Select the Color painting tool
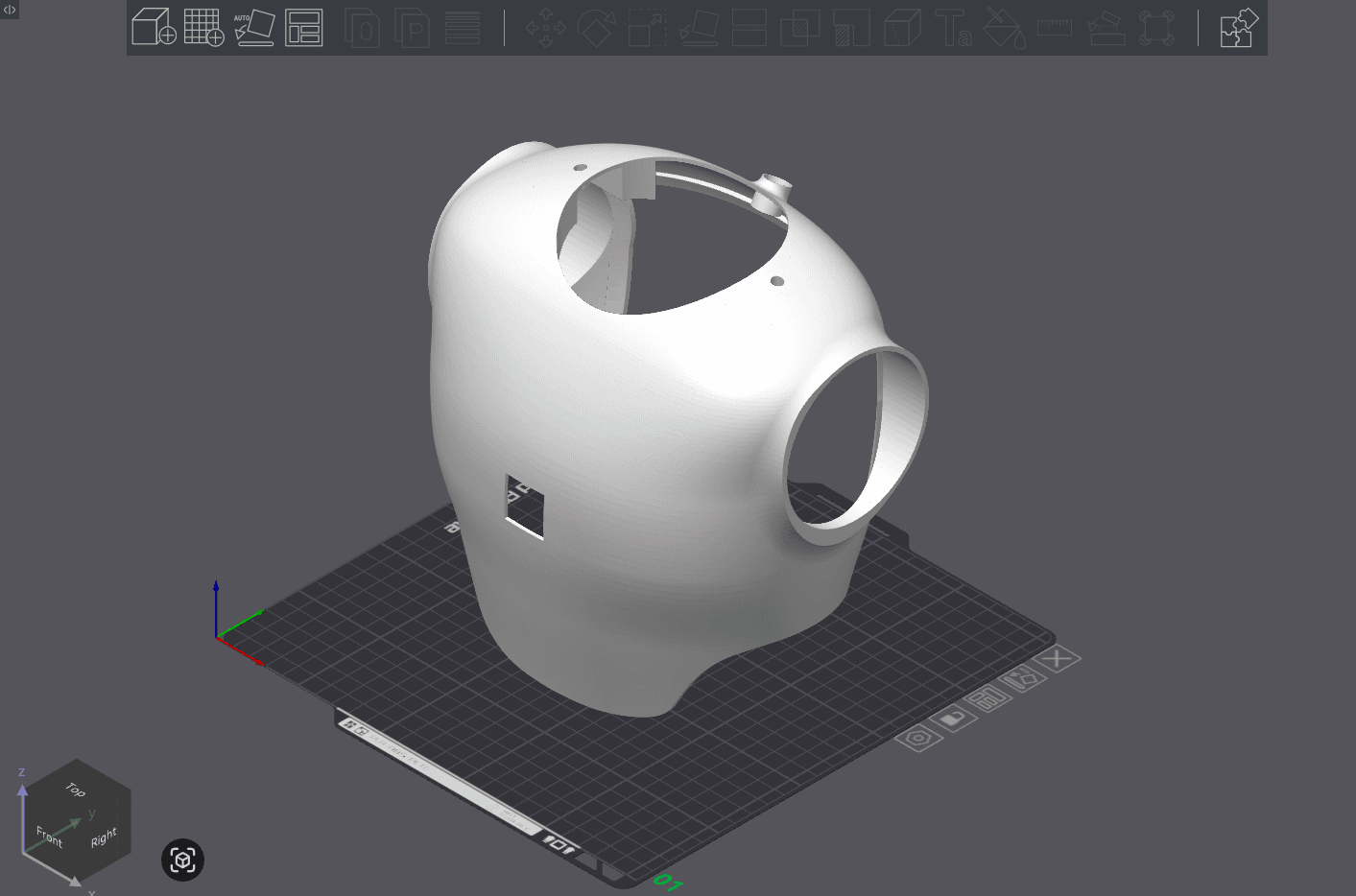 pyautogui.click(x=1003, y=29)
